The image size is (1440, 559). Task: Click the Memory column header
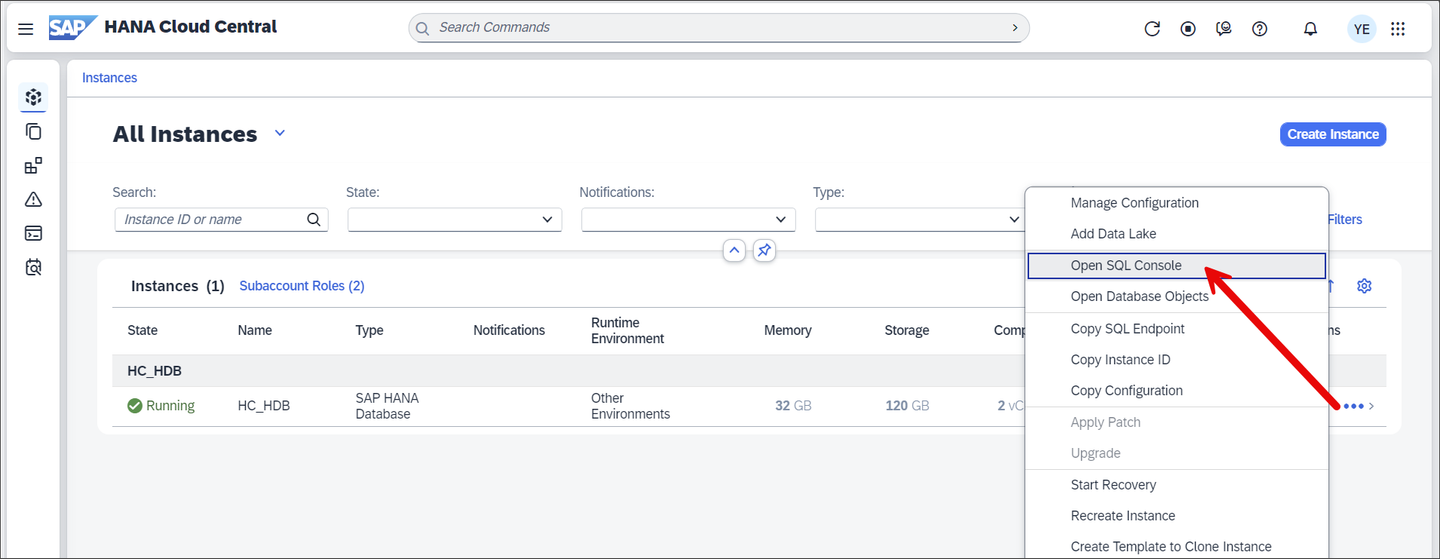(x=788, y=330)
